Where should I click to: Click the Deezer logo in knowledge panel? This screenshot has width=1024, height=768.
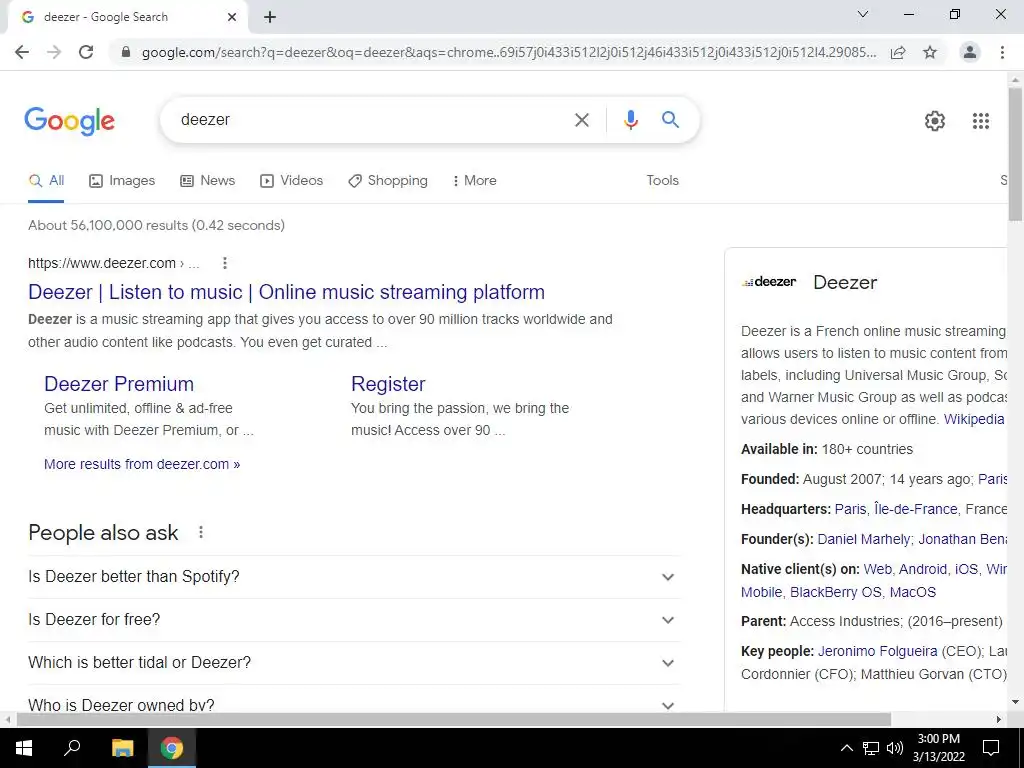(x=769, y=282)
